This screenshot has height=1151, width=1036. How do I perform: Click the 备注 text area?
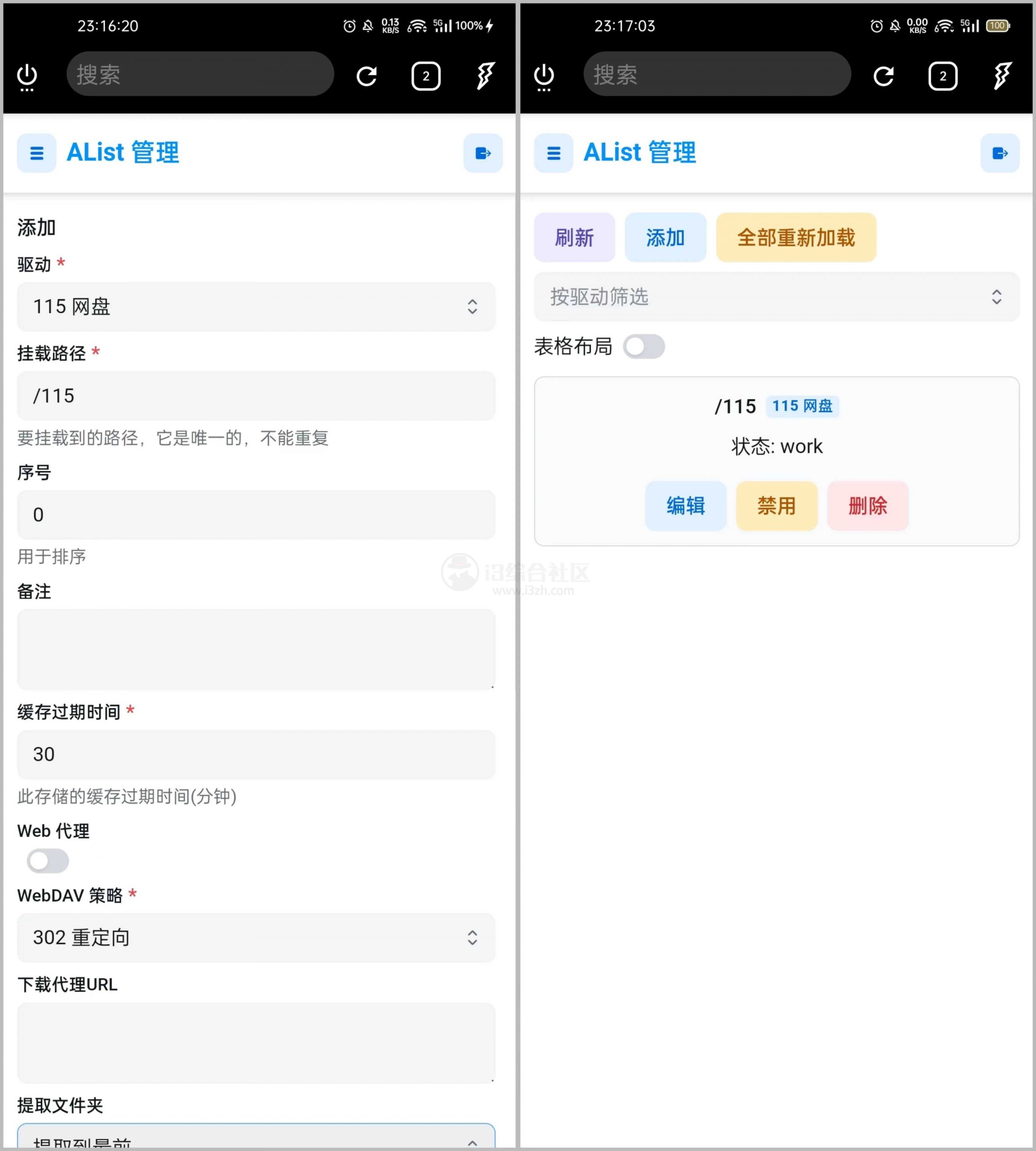[256, 650]
